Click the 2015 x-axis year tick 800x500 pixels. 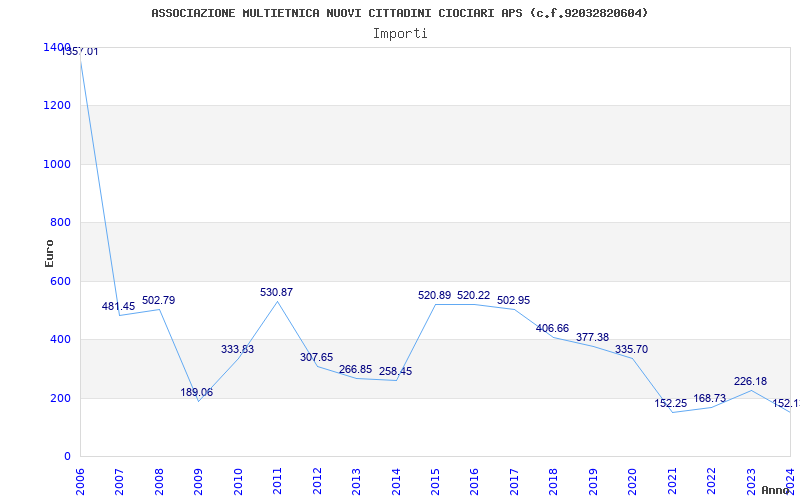435,481
